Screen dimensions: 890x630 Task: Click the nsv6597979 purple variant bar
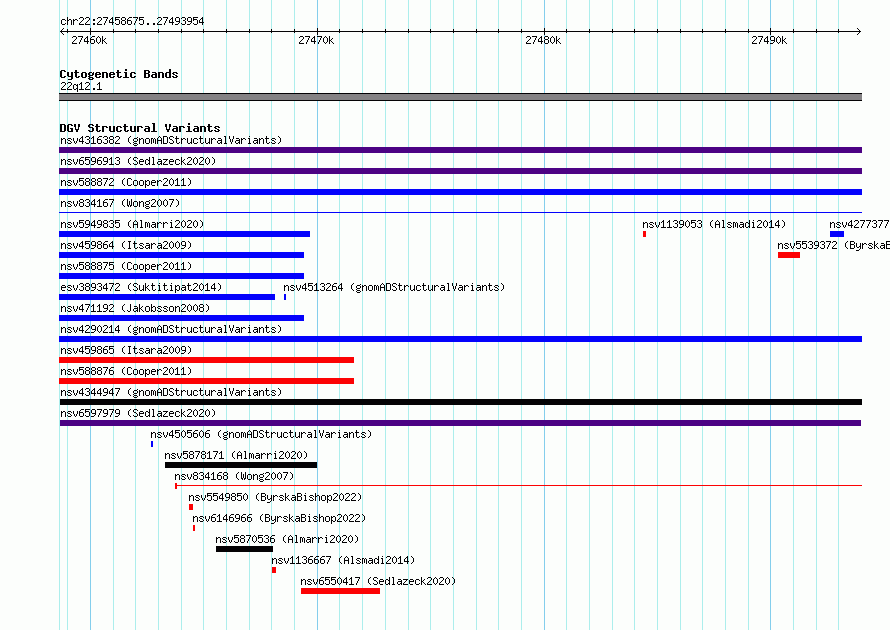(x=460, y=423)
